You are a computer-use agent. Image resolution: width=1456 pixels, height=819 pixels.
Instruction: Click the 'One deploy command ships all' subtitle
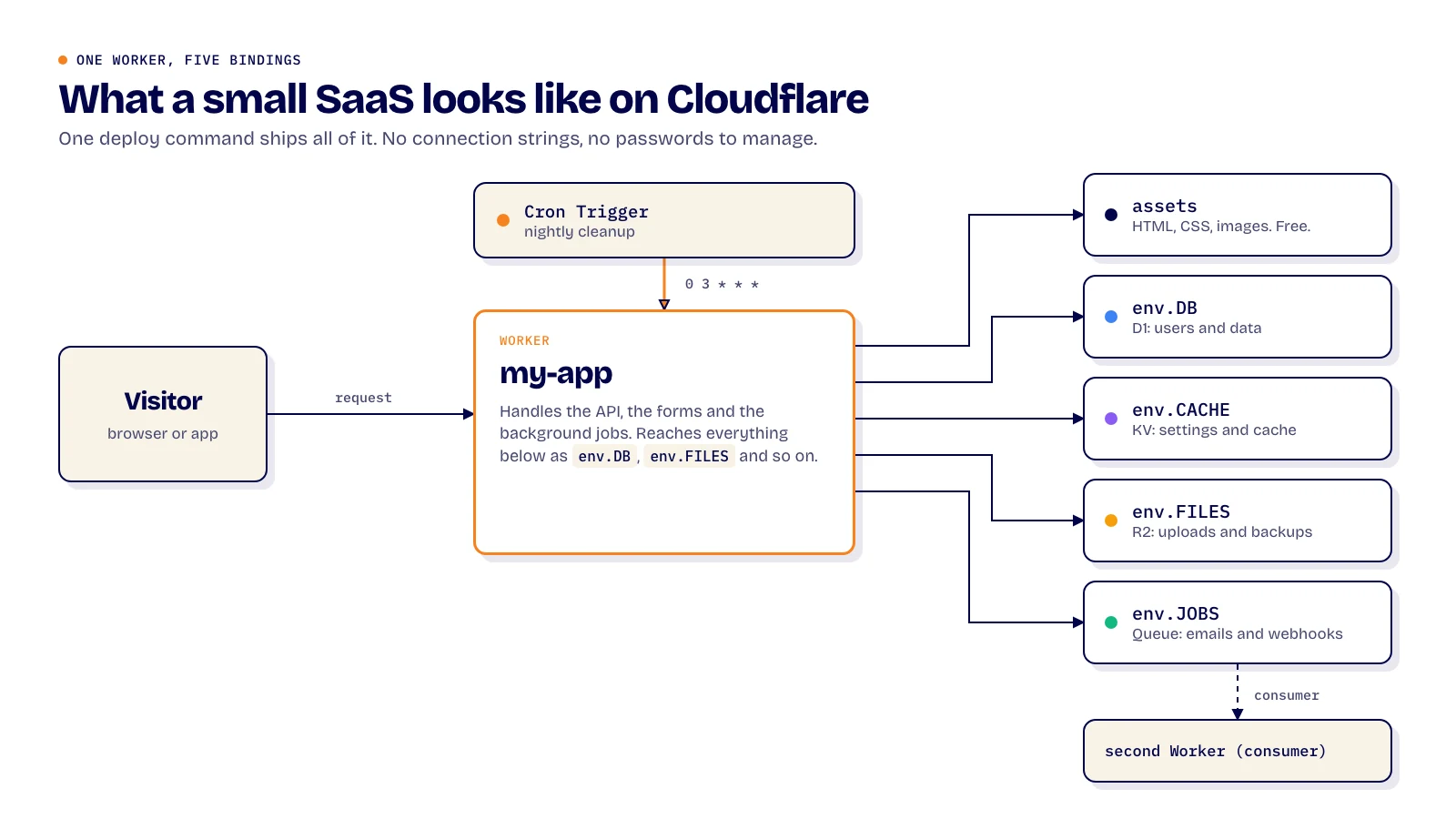pyautogui.click(x=438, y=138)
